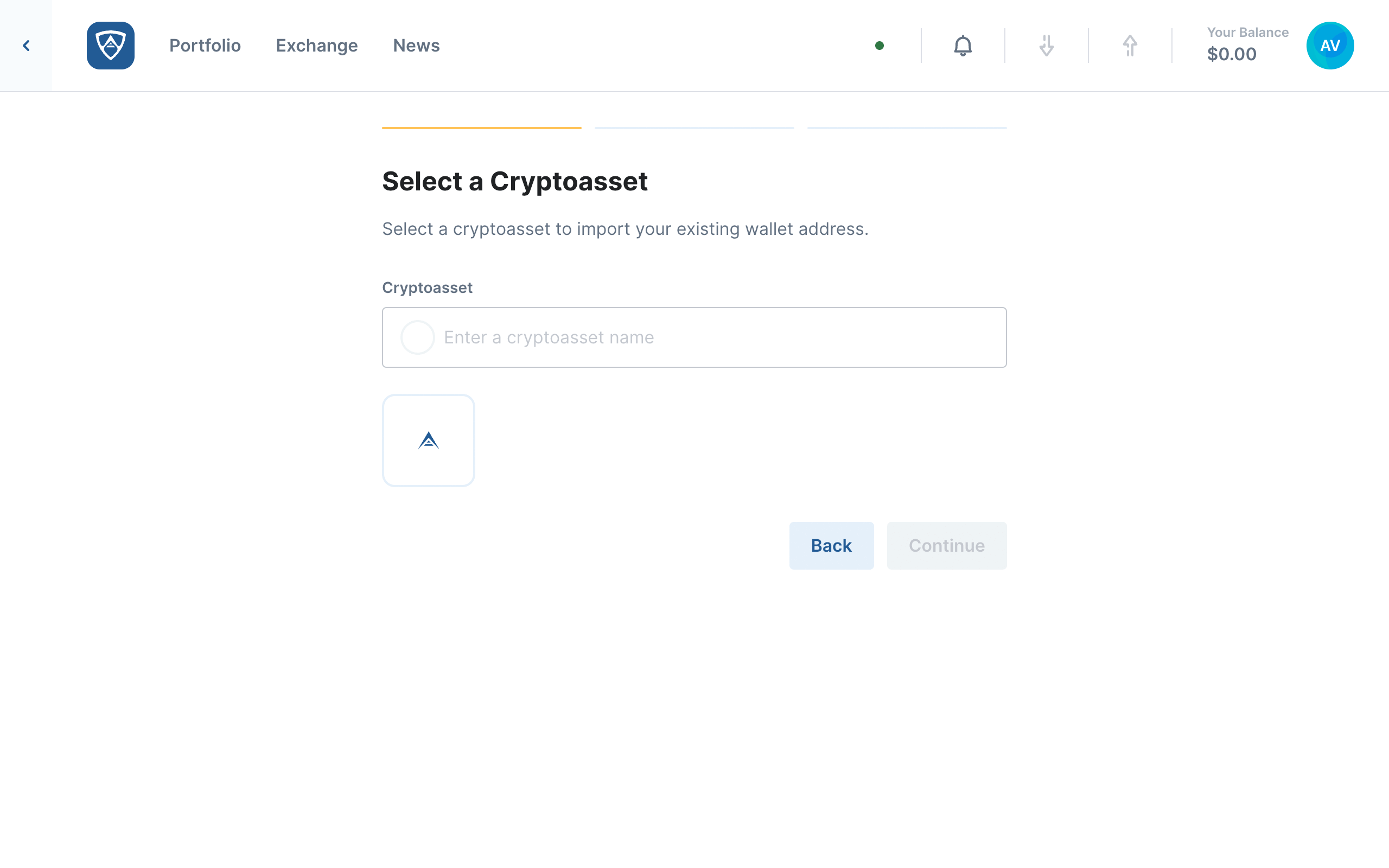Click the second progress step bar
Image resolution: width=1389 pixels, height=868 pixels.
[x=694, y=127]
